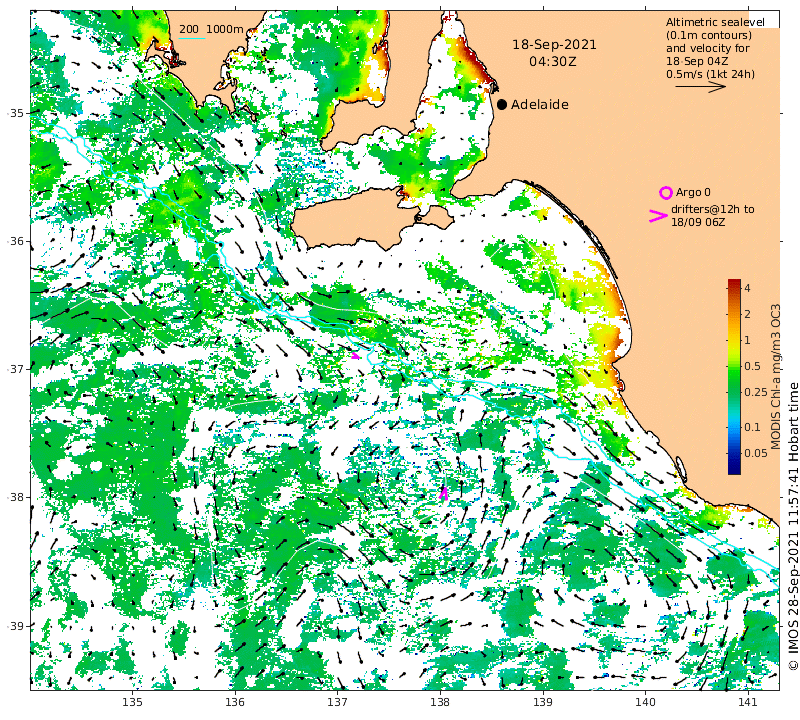Click the magenta Argo float circle in legend

coord(665,193)
